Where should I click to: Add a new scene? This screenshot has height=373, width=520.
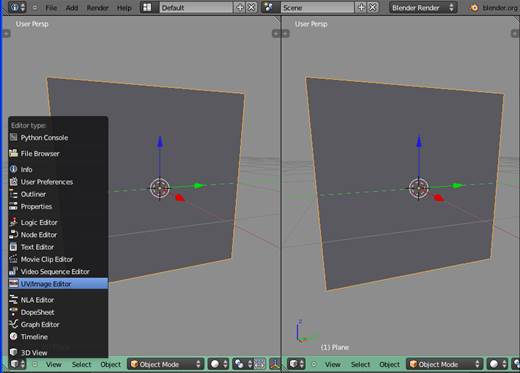[x=361, y=7]
